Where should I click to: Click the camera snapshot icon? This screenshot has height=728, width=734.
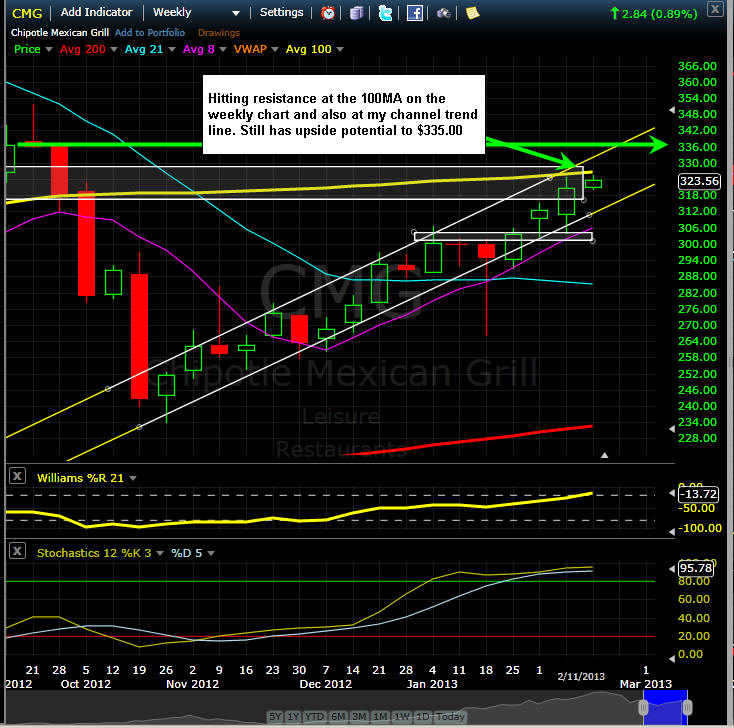click(443, 13)
